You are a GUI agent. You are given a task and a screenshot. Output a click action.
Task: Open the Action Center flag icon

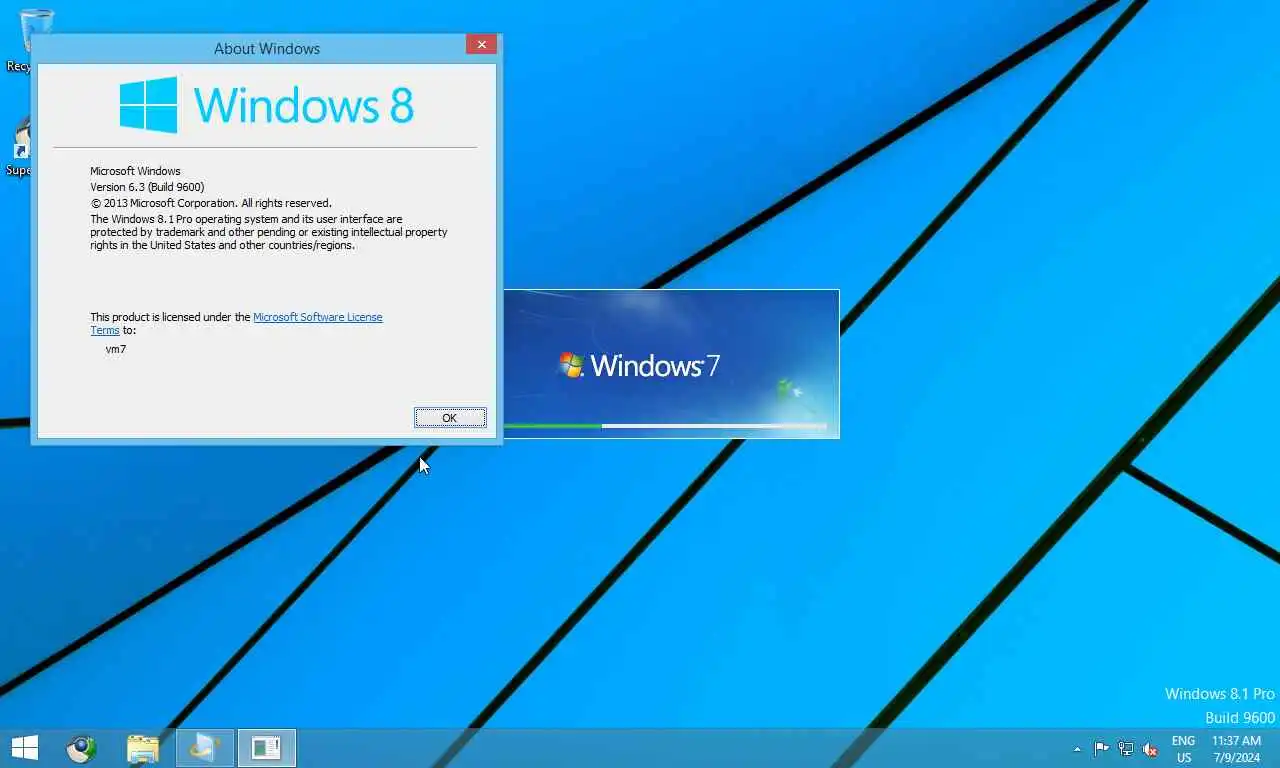point(1101,749)
